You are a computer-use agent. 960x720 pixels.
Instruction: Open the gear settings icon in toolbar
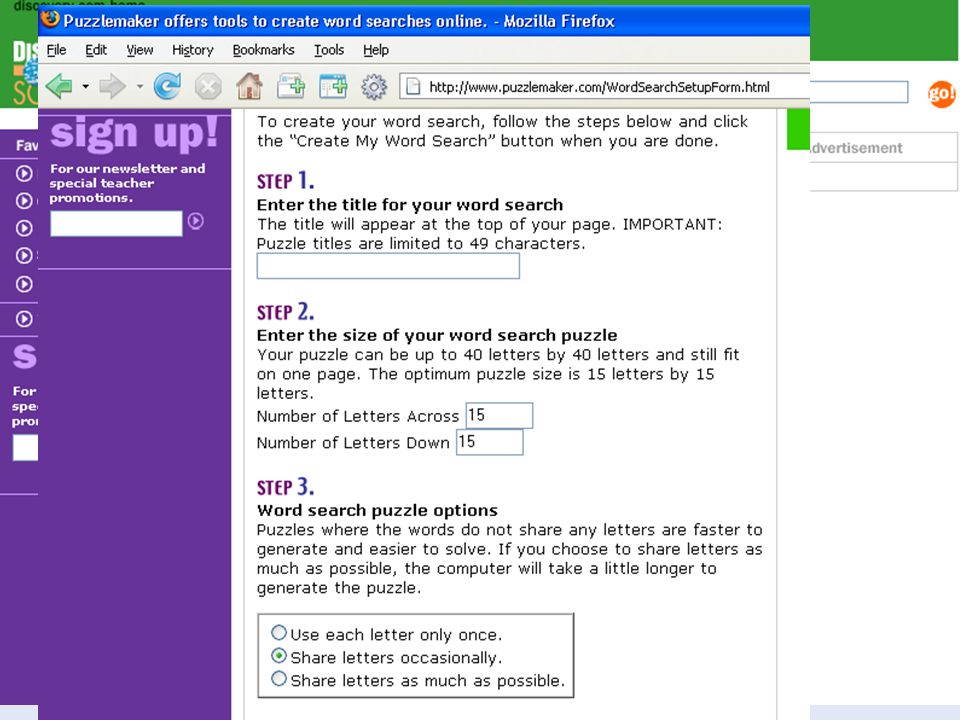pyautogui.click(x=373, y=87)
